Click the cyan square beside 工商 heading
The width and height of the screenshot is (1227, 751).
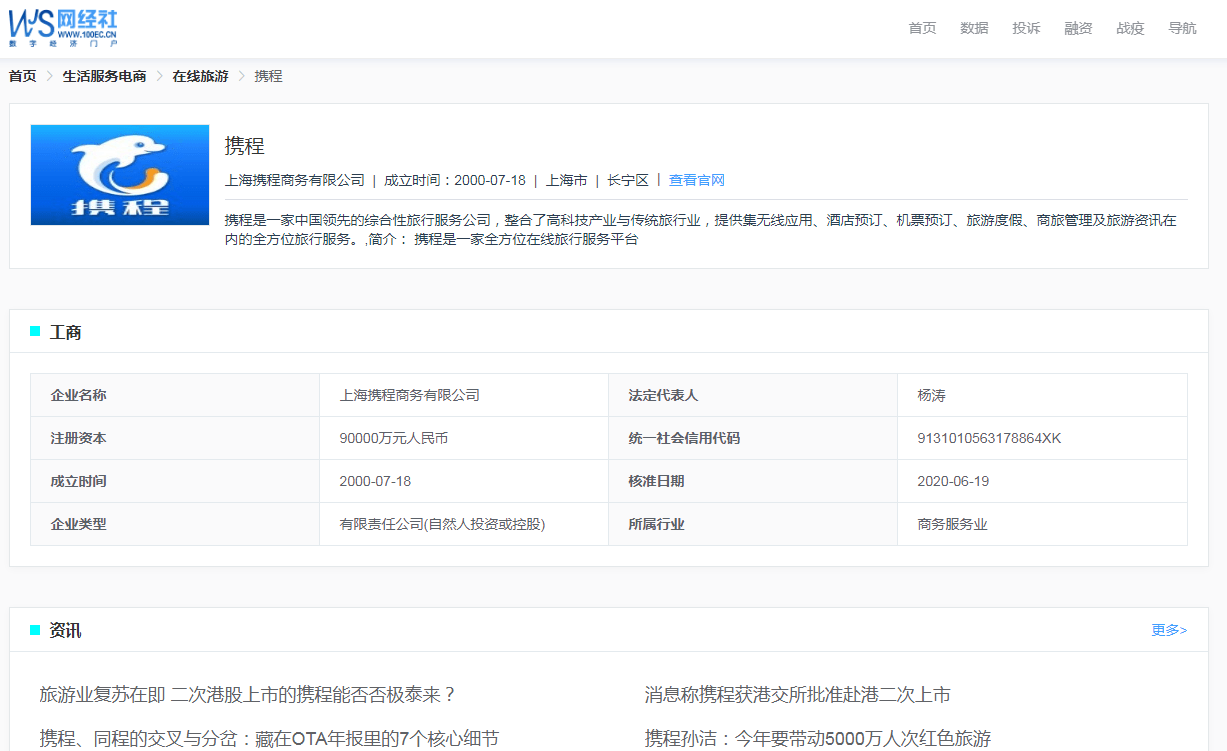pyautogui.click(x=35, y=332)
